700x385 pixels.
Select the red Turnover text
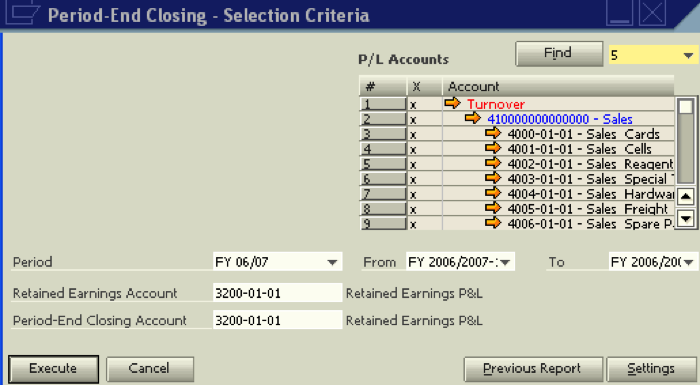tap(496, 105)
